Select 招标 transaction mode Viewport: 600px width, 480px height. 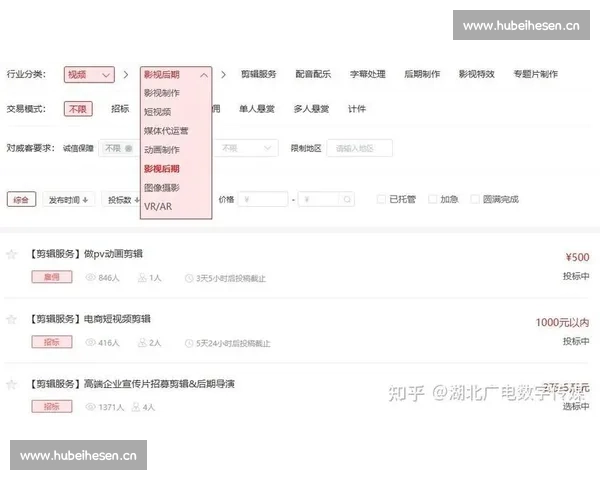120,109
